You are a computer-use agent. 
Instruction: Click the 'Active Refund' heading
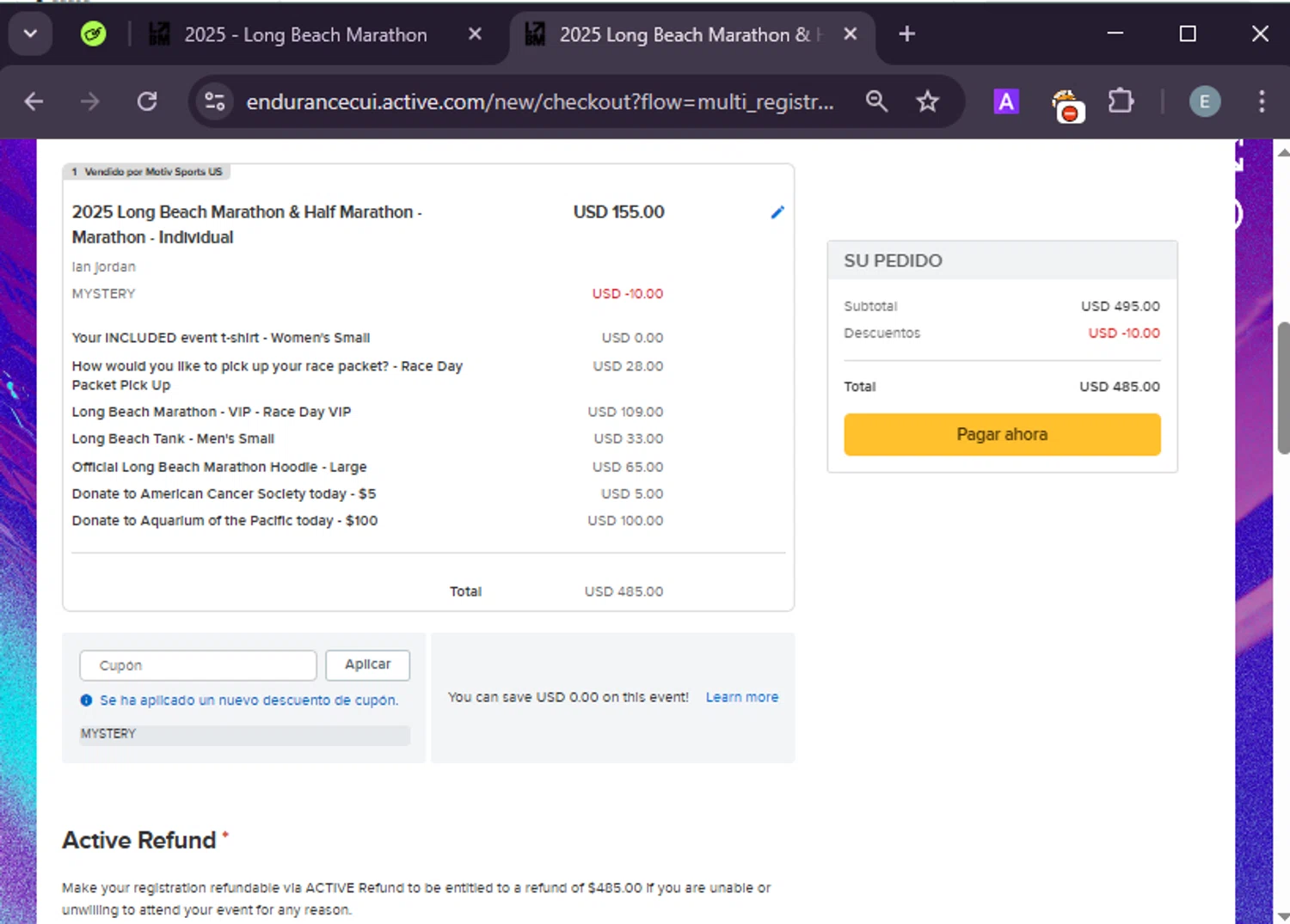tap(139, 840)
